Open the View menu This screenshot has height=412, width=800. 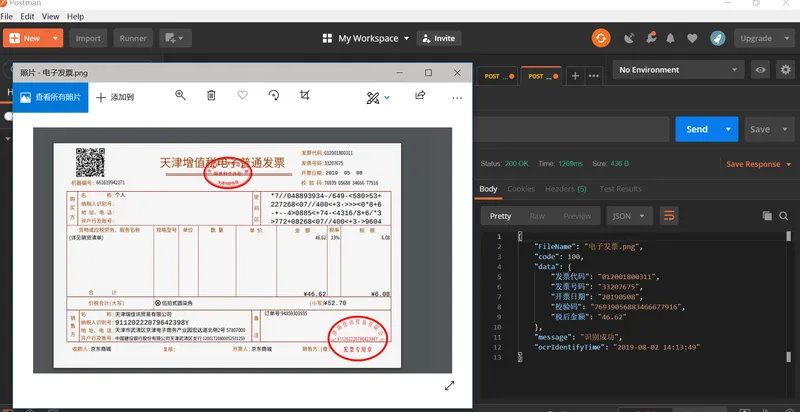tap(50, 16)
